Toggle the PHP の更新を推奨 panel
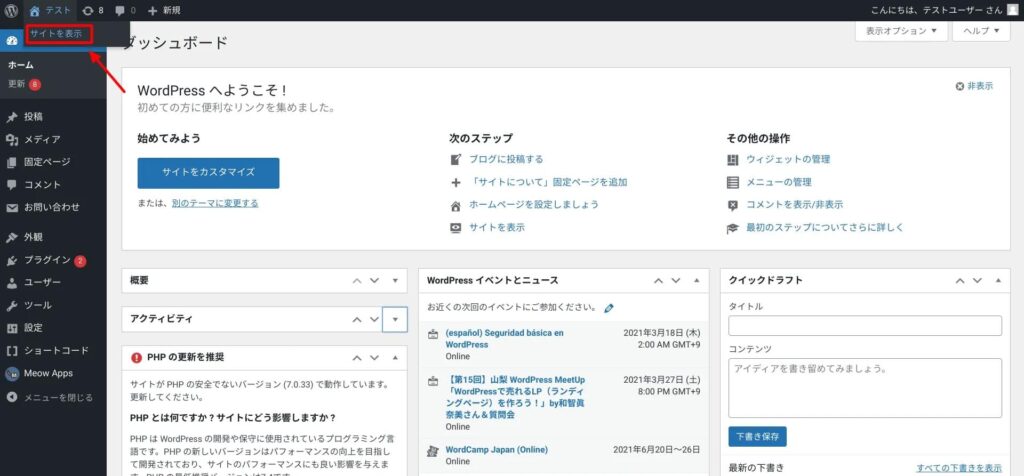 click(x=395, y=357)
